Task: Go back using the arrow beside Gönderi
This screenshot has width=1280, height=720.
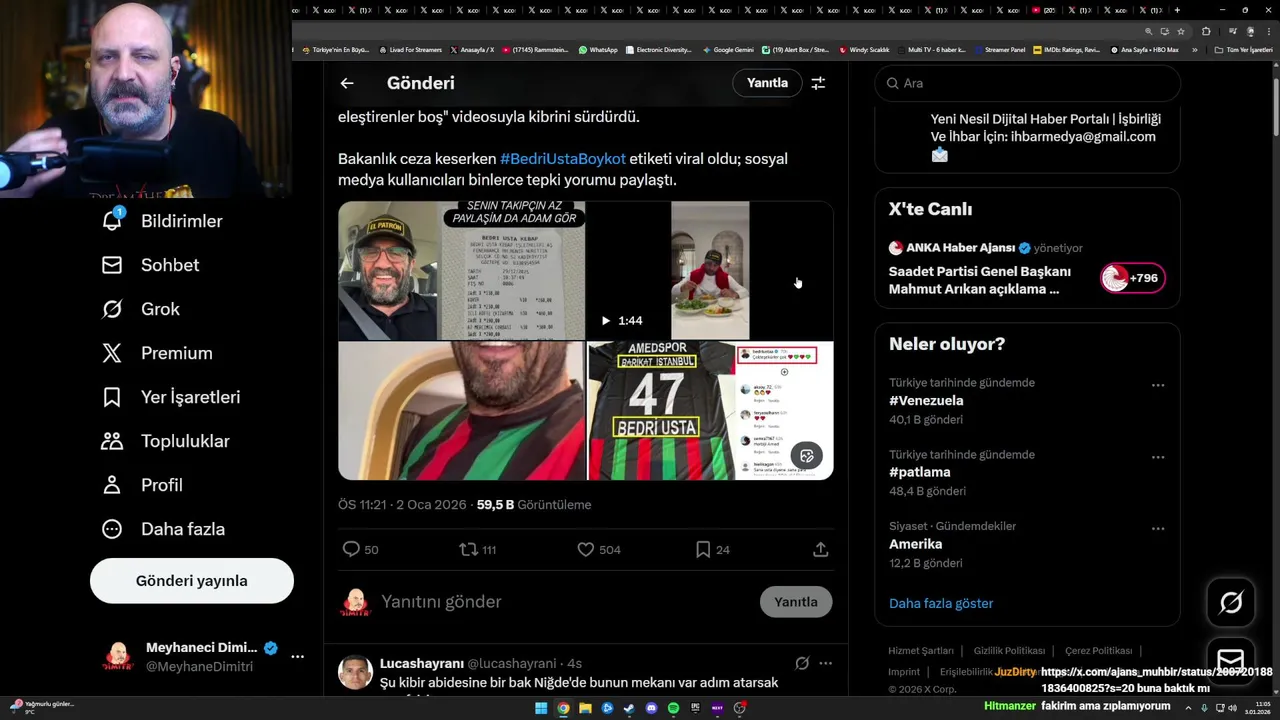Action: coord(346,83)
